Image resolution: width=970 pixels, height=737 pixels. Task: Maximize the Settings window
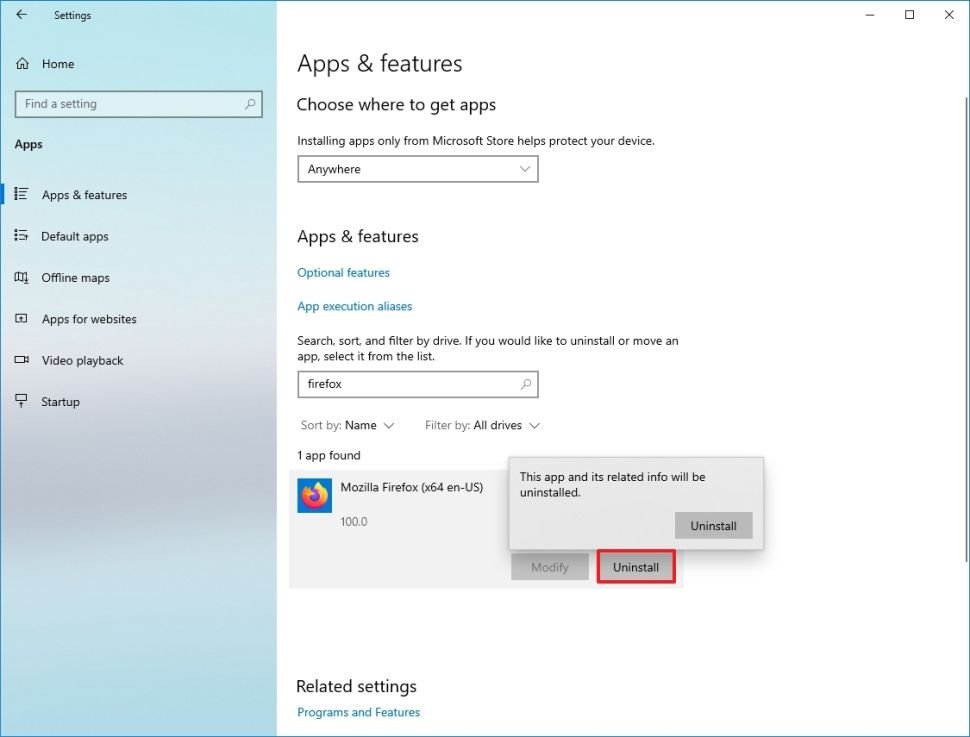coord(909,15)
